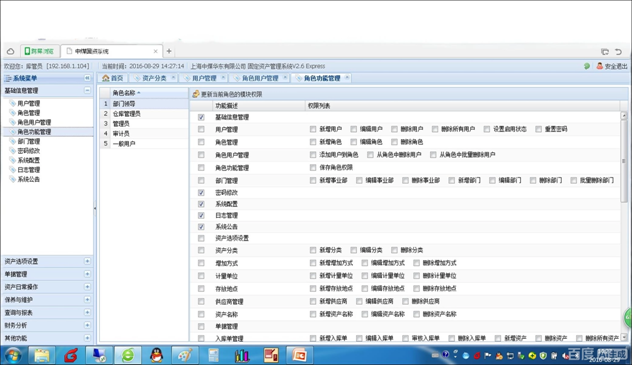Open the QQ penguin app in taskbar
The height and width of the screenshot is (366, 633).
[156, 356]
